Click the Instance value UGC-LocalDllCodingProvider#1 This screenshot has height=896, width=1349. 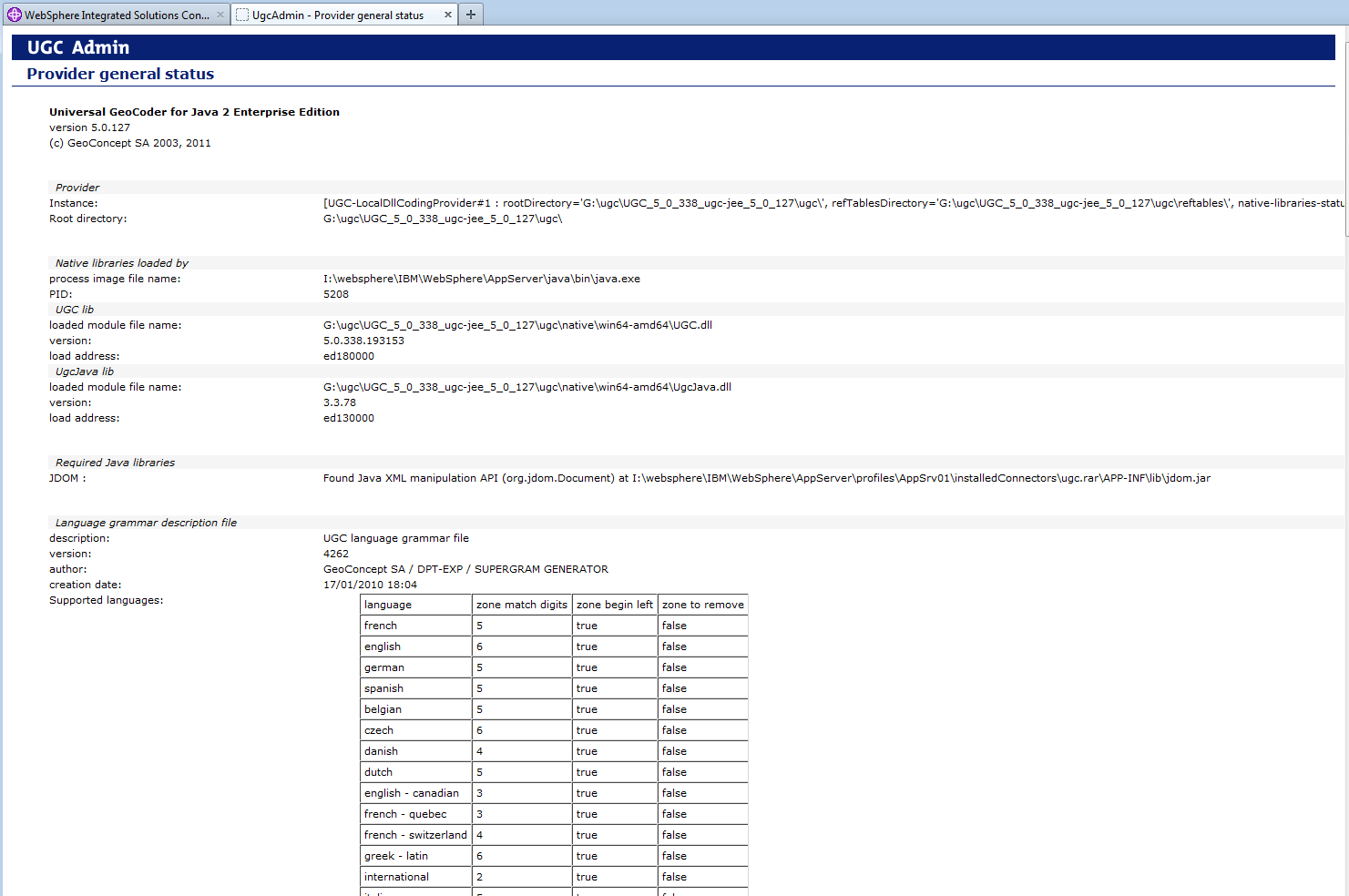[x=833, y=203]
